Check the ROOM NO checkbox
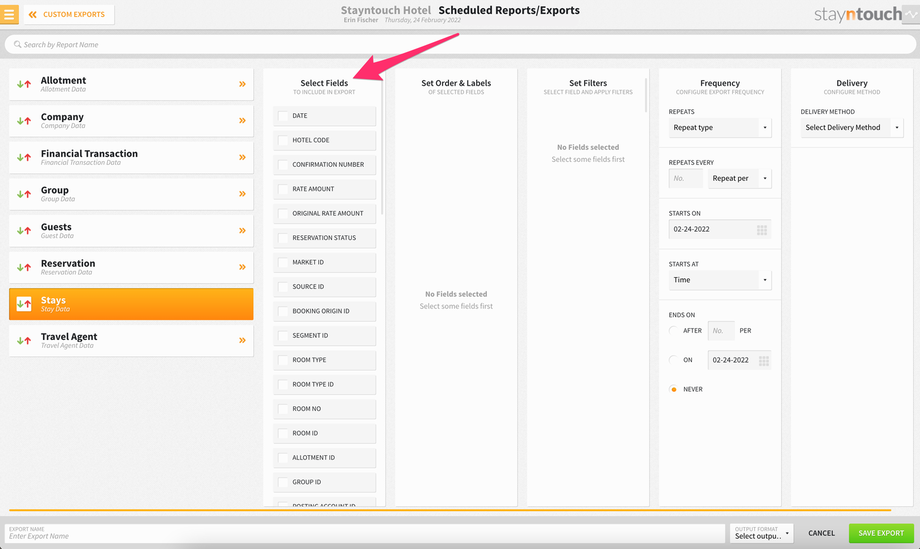The width and height of the screenshot is (920, 549). tap(283, 409)
